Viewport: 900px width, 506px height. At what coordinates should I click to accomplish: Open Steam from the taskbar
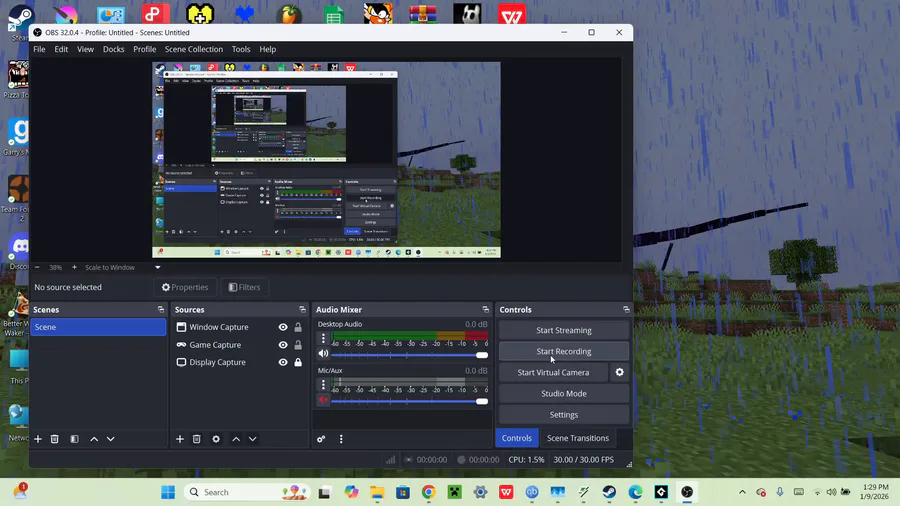click(x=609, y=492)
